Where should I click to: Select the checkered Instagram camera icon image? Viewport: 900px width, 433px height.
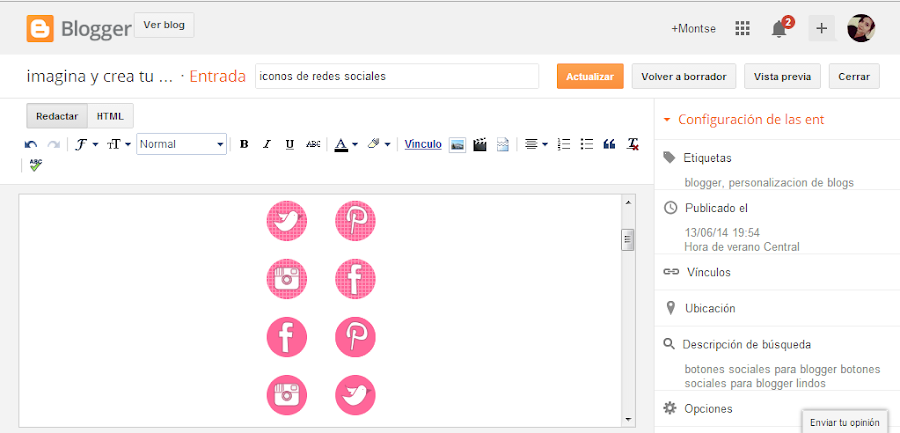(286, 279)
